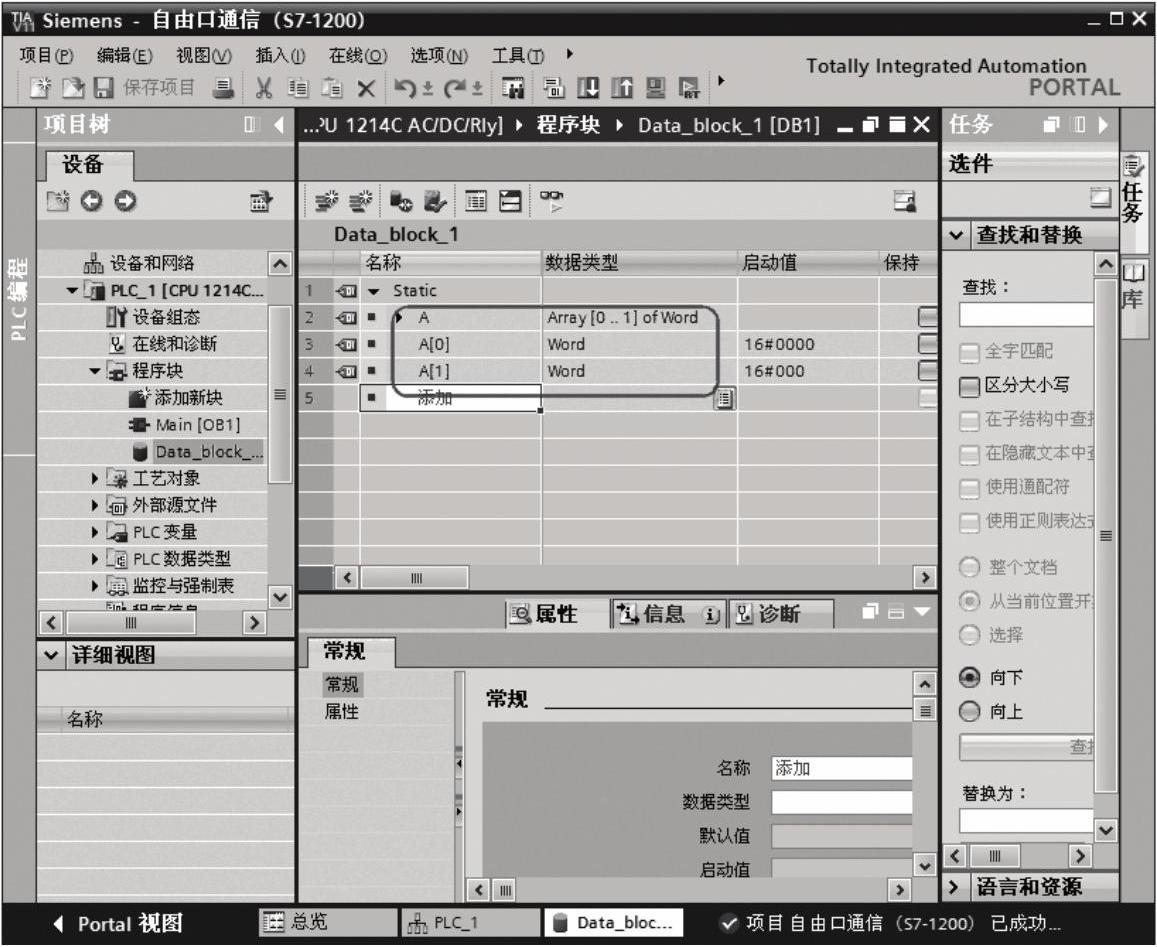Enable the 在隐藏文本中查找 checkbox
The height and width of the screenshot is (947, 1157).
(x=969, y=454)
